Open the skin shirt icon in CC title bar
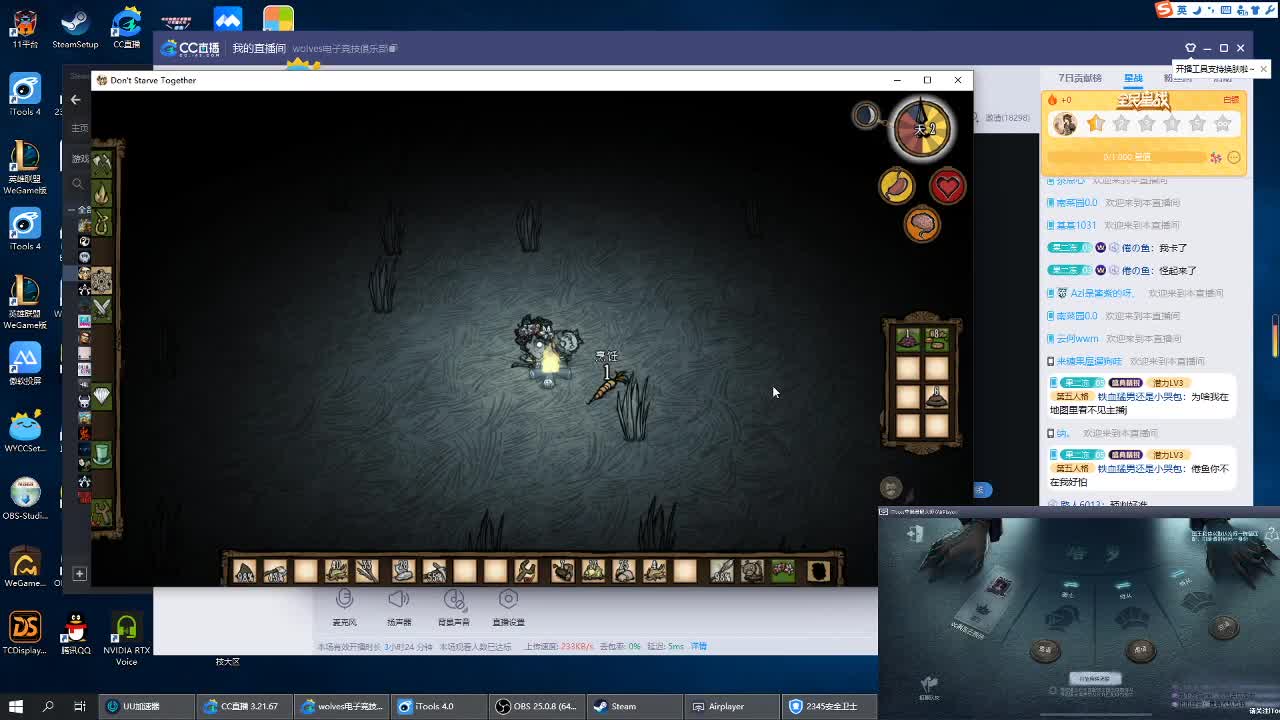Viewport: 1280px width, 720px height. 1190,48
